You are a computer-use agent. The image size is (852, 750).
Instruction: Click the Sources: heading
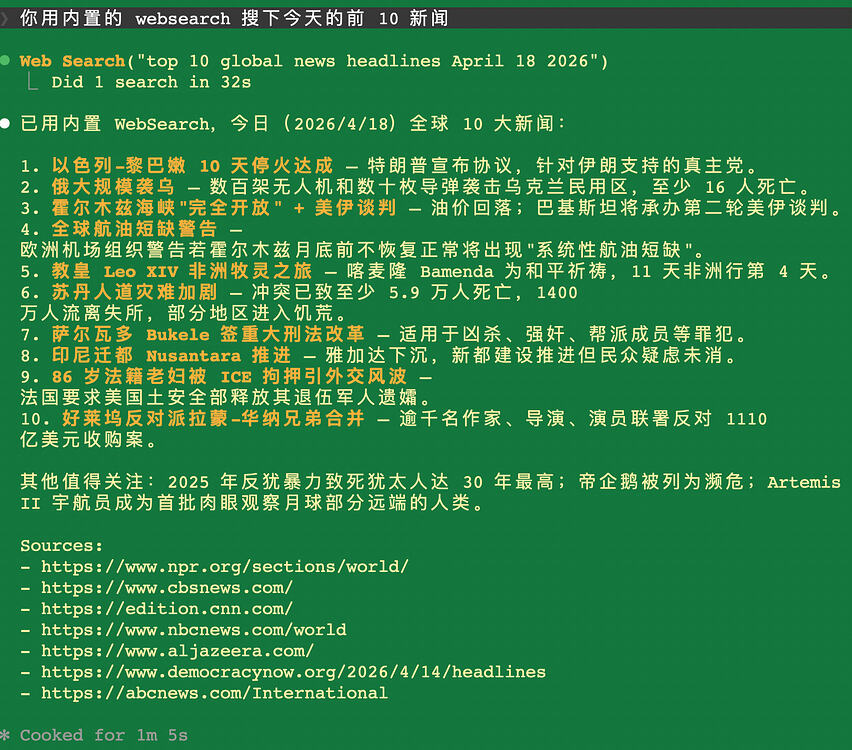(61, 546)
